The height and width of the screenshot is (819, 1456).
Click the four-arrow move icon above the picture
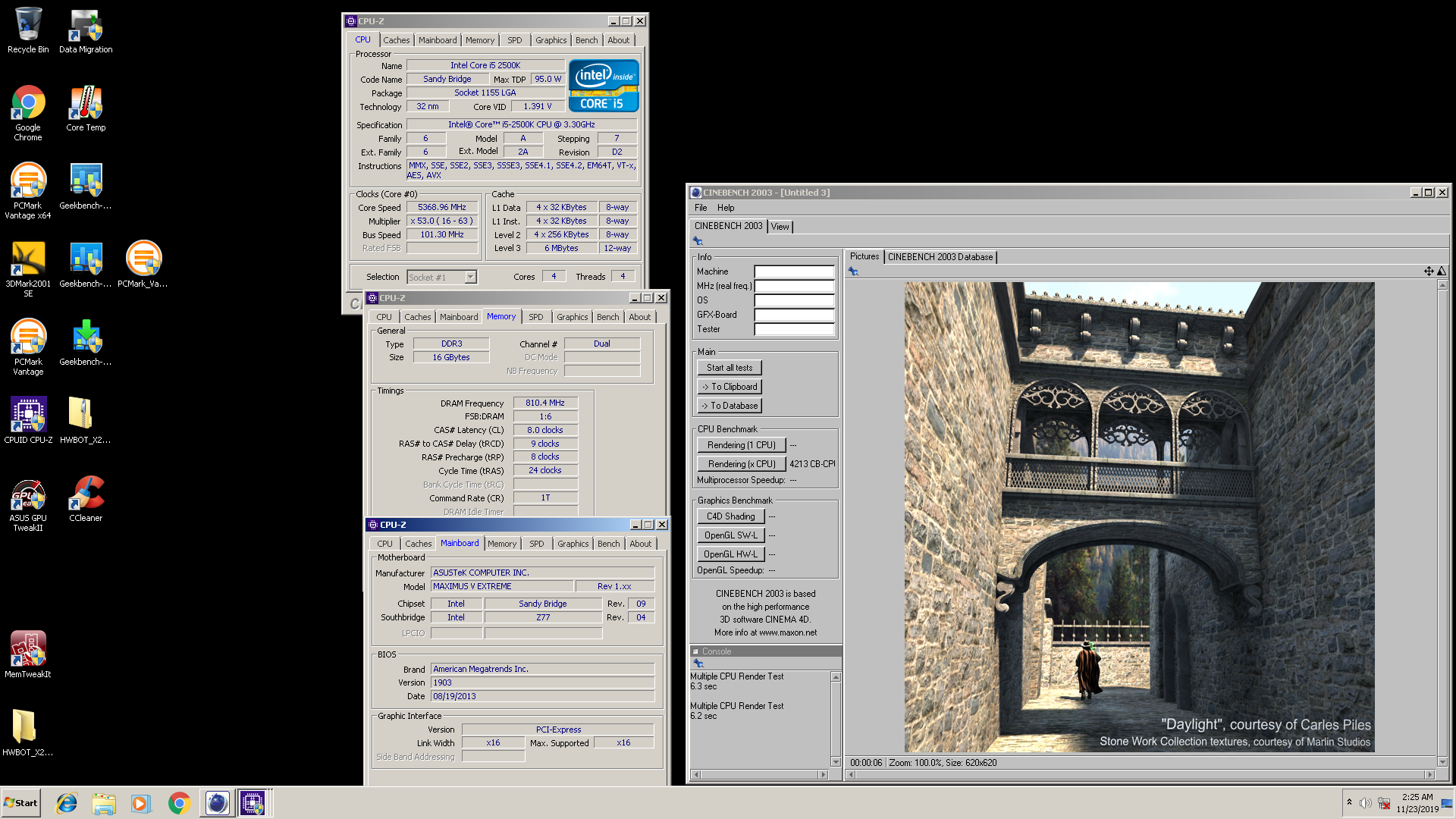(x=1429, y=271)
